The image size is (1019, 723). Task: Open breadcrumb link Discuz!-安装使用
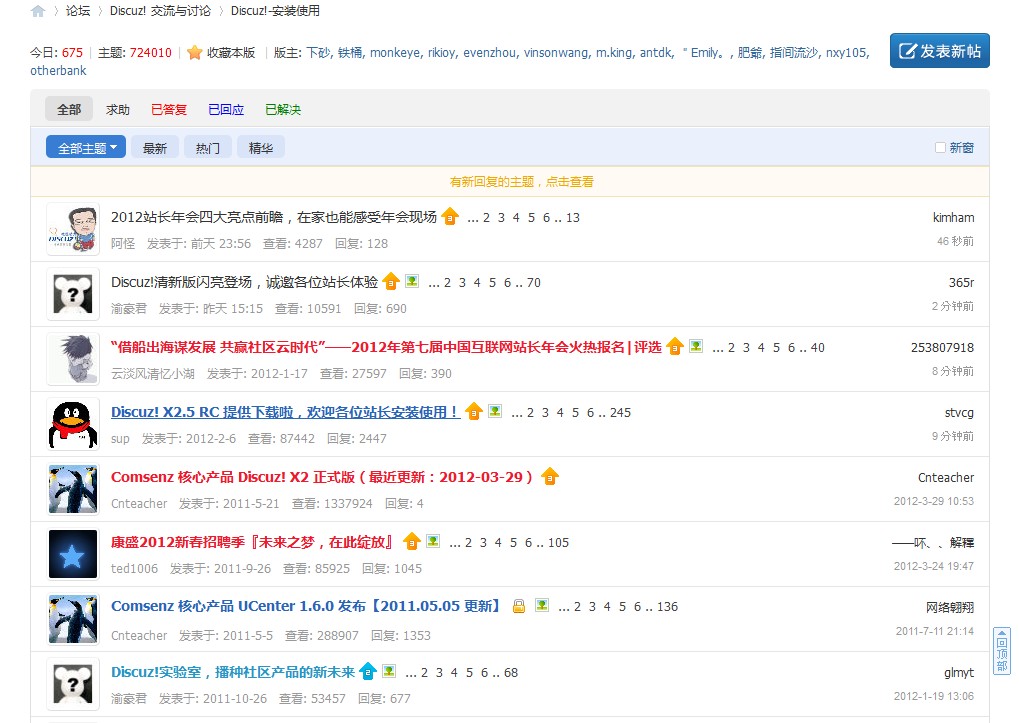275,11
